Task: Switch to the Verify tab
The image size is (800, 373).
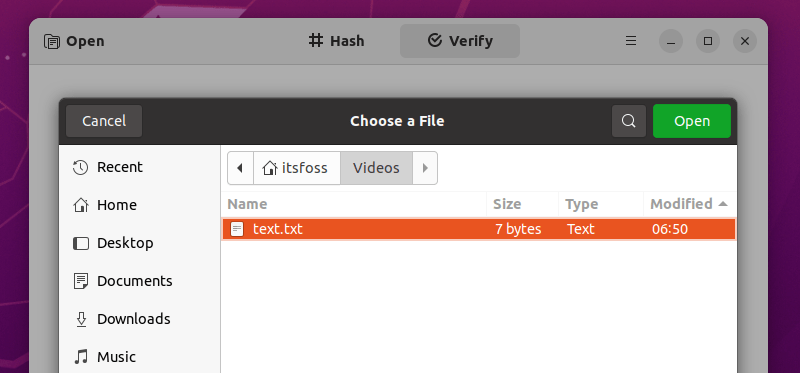Action: 460,41
